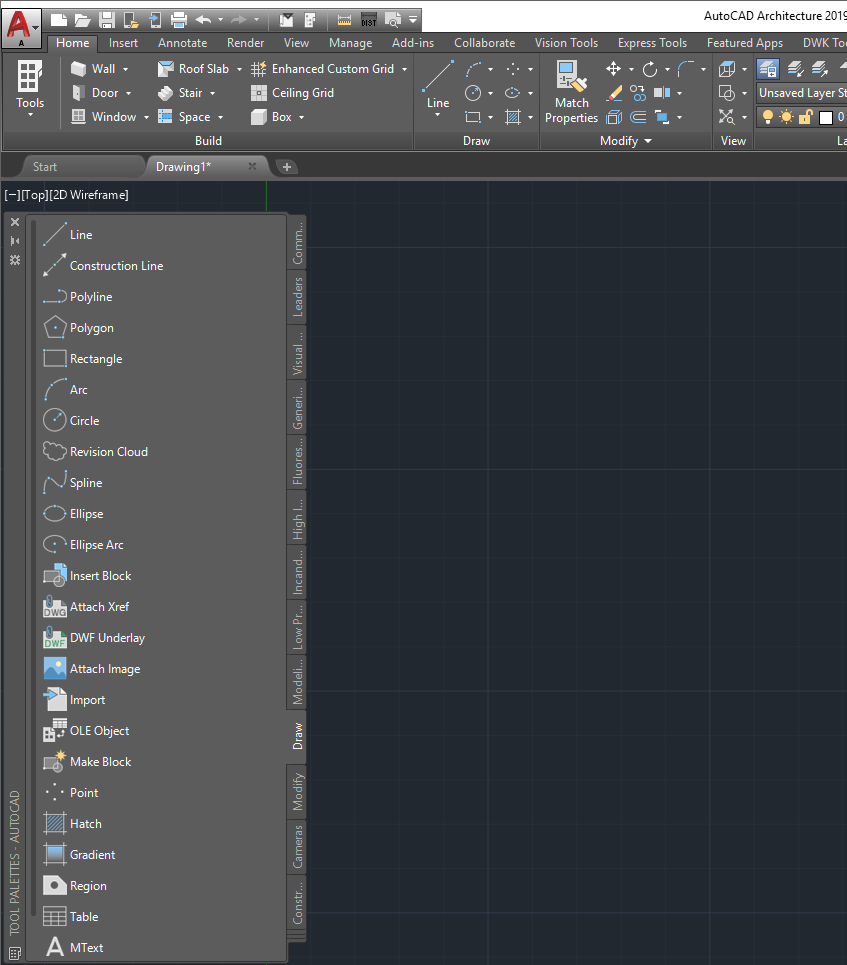The width and height of the screenshot is (847, 965).
Task: Toggle the layer lock padlock
Action: point(805,117)
